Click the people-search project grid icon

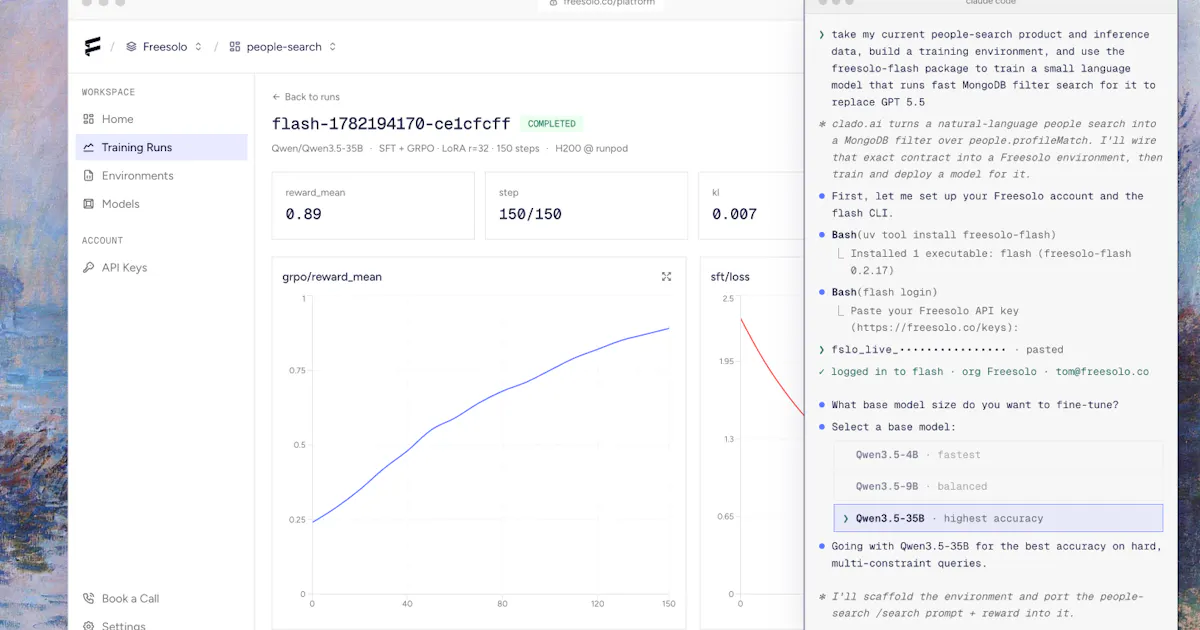(235, 47)
